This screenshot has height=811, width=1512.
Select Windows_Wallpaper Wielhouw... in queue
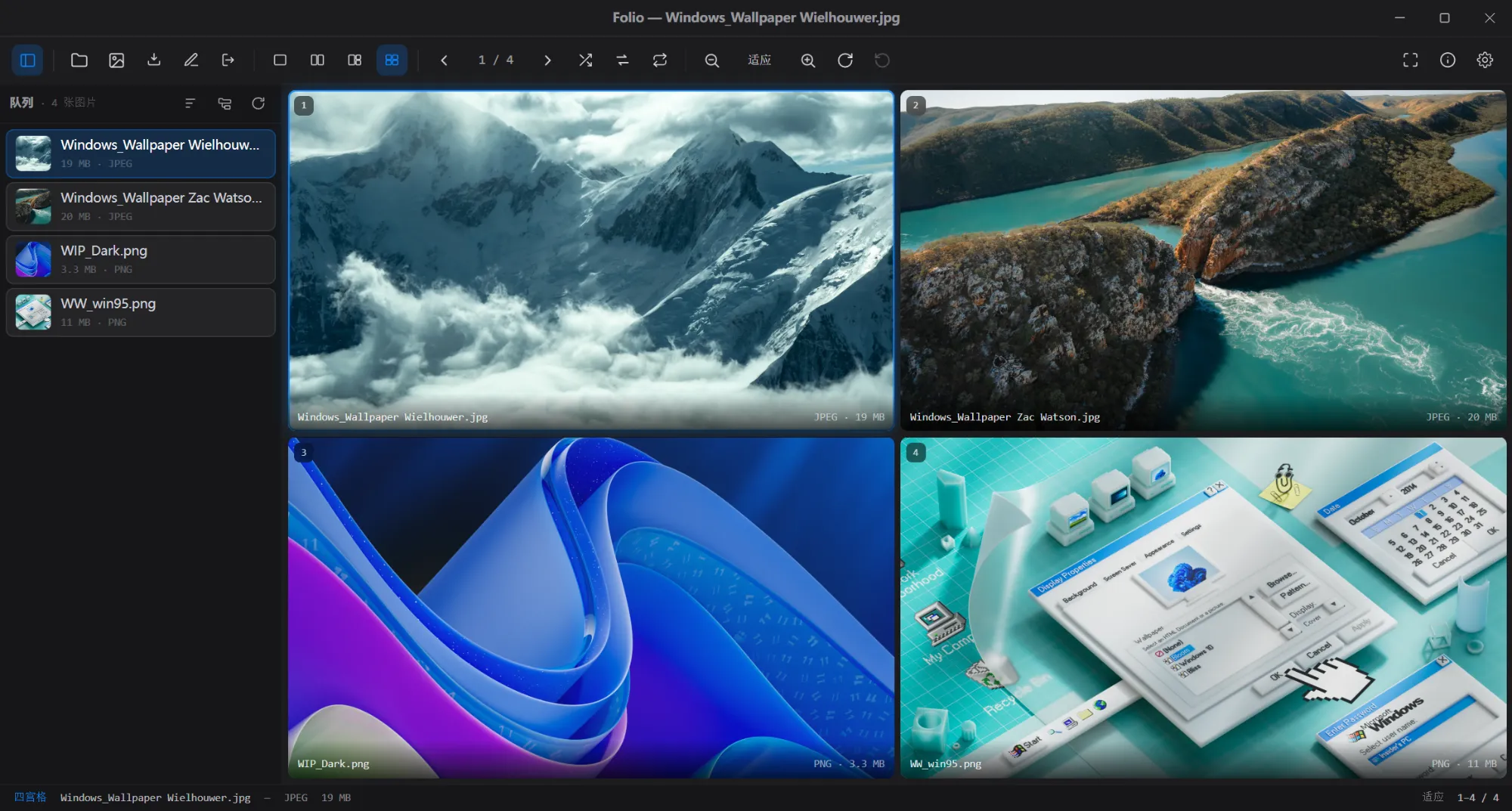[141, 153]
